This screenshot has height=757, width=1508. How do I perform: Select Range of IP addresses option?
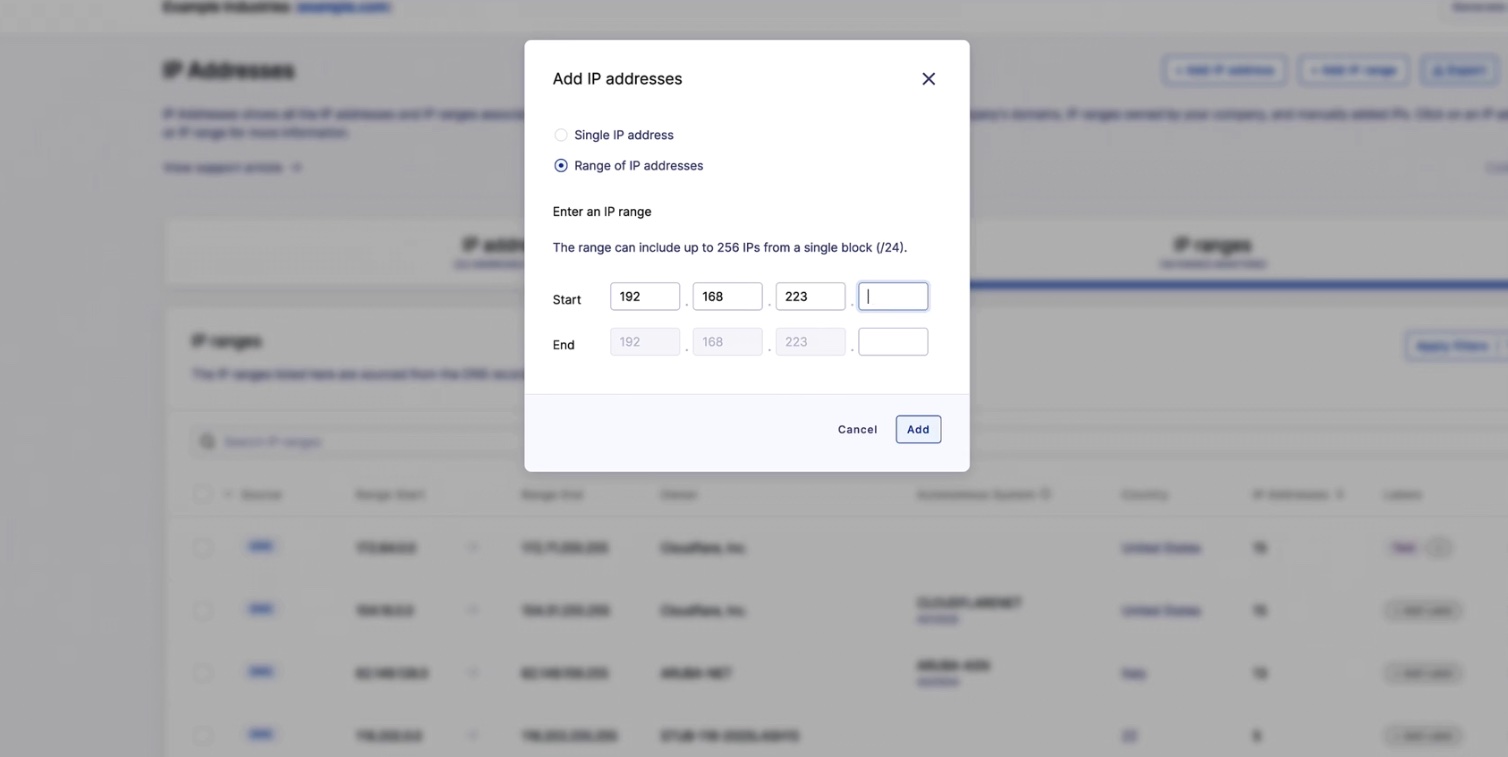tap(628, 166)
